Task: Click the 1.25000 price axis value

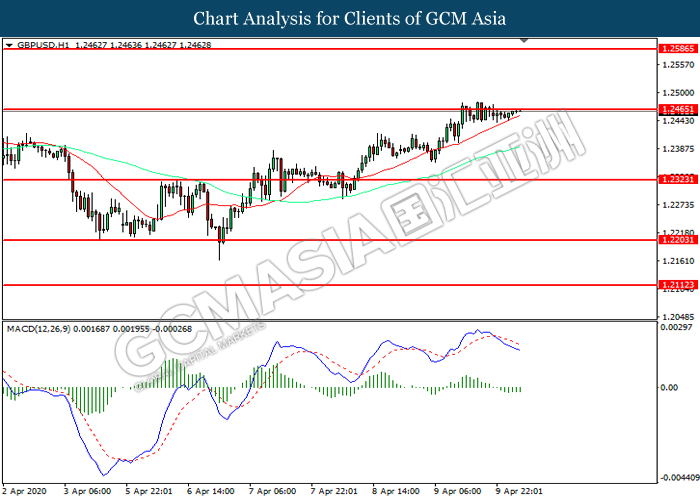Action: (679, 93)
